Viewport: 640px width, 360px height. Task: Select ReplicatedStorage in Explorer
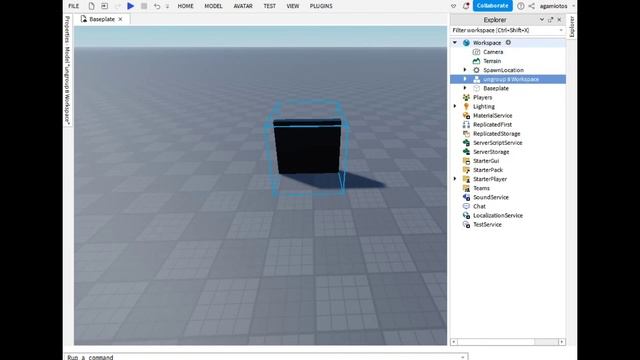click(x=497, y=133)
